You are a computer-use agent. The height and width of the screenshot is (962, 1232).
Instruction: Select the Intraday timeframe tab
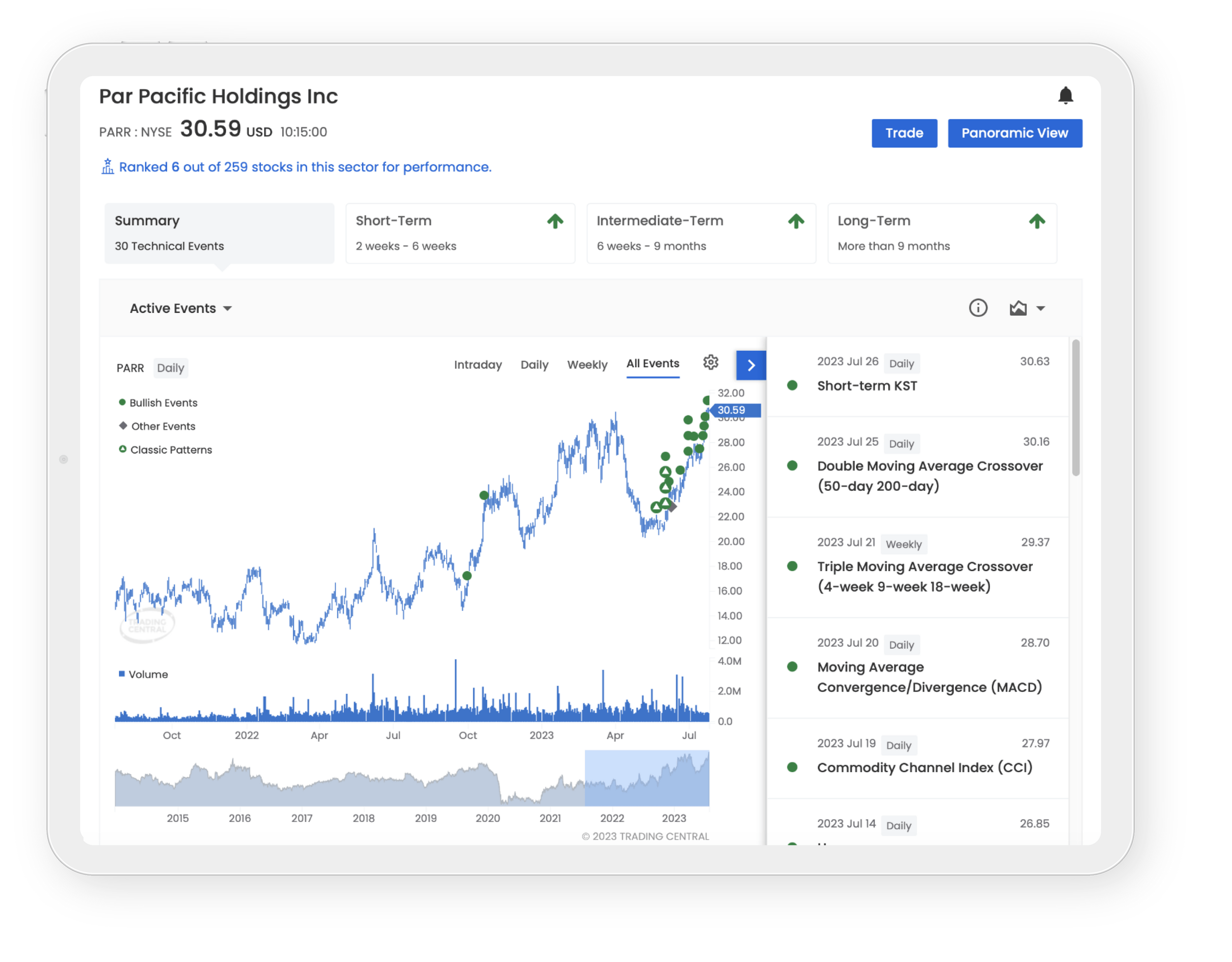478,365
